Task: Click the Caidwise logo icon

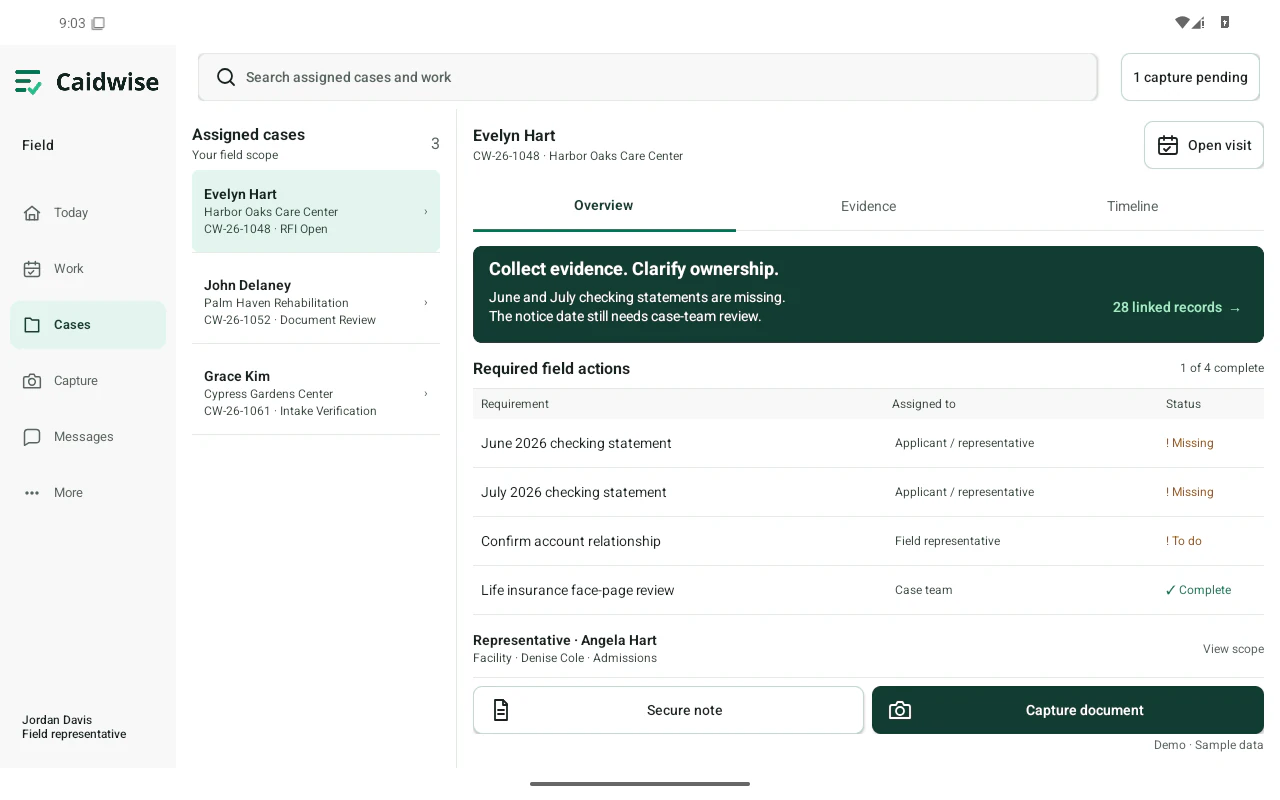Action: click(29, 82)
